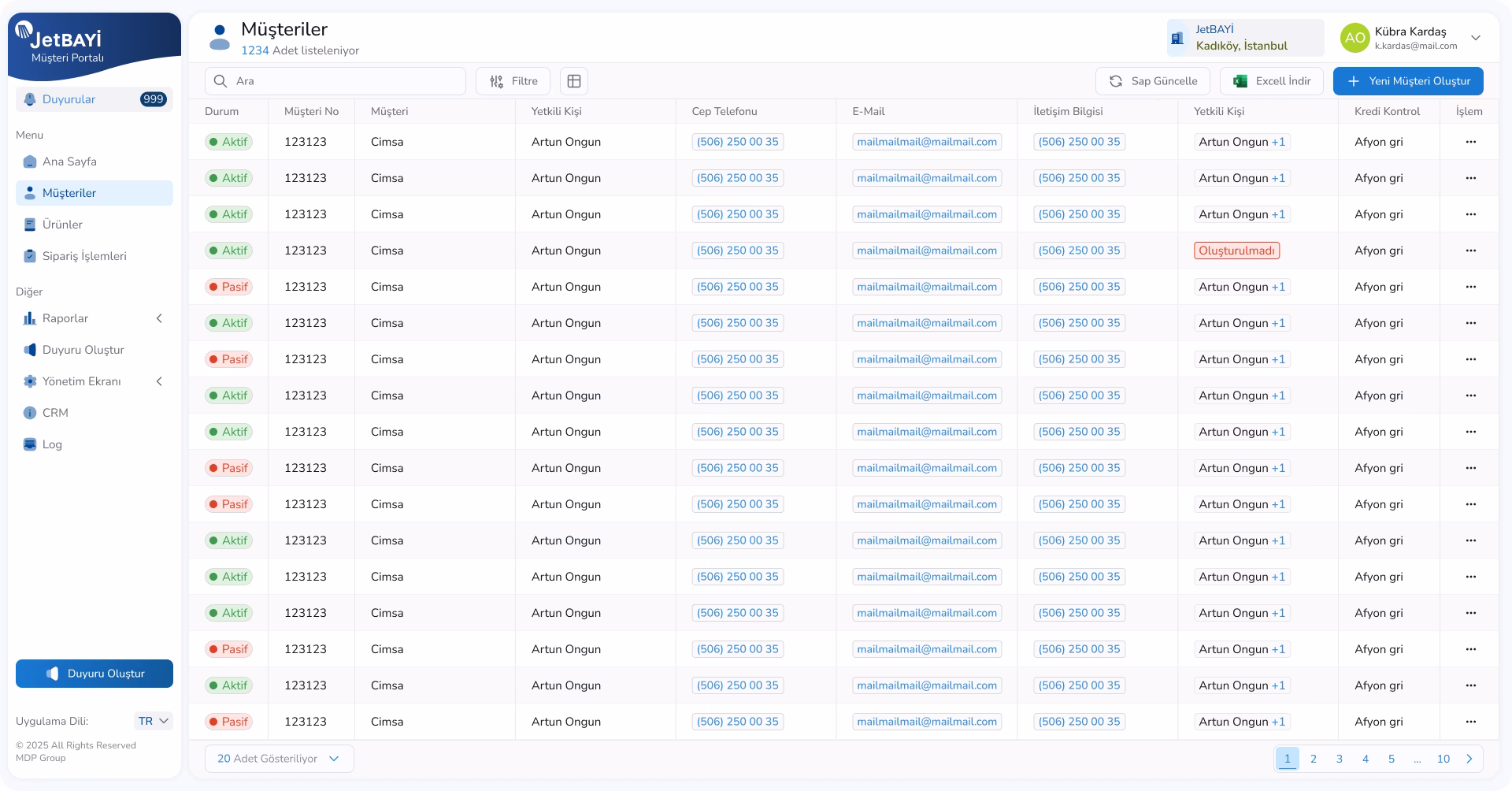
Task: Open the TR language dropdown
Action: click(154, 721)
